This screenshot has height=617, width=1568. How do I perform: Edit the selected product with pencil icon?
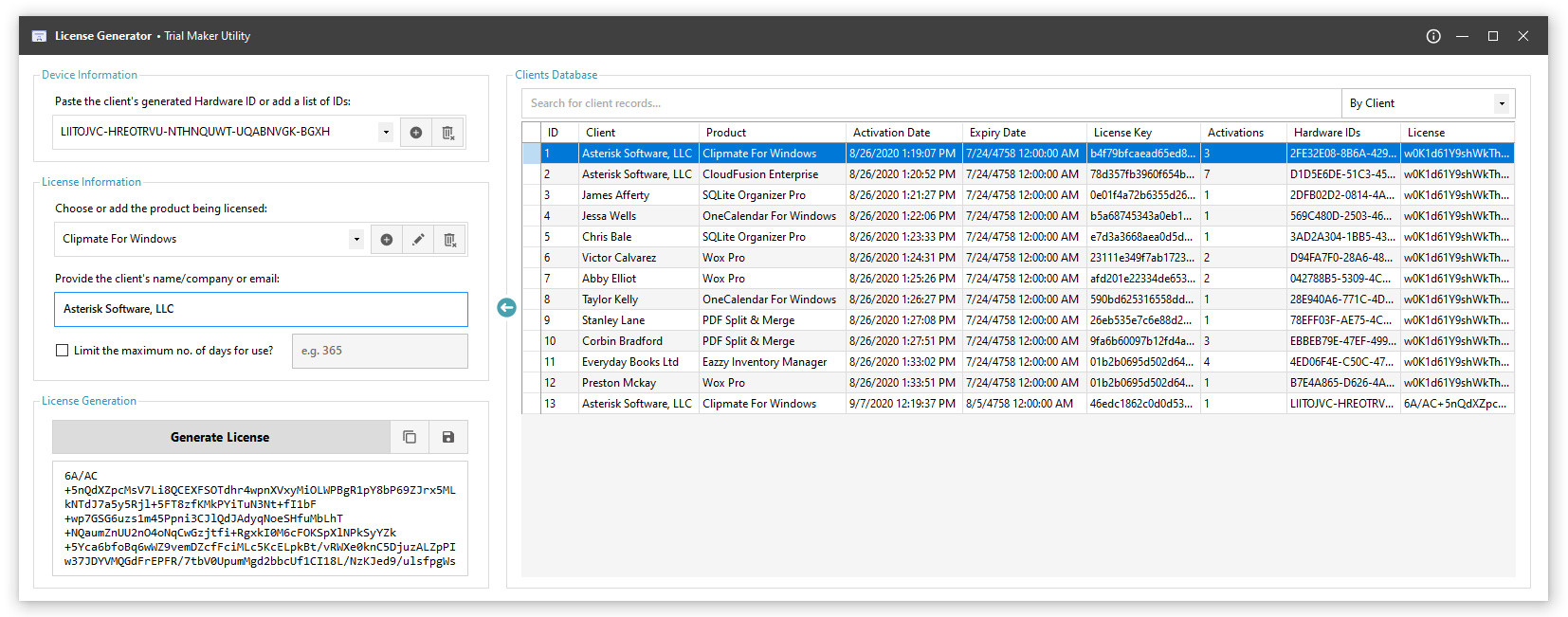click(418, 240)
